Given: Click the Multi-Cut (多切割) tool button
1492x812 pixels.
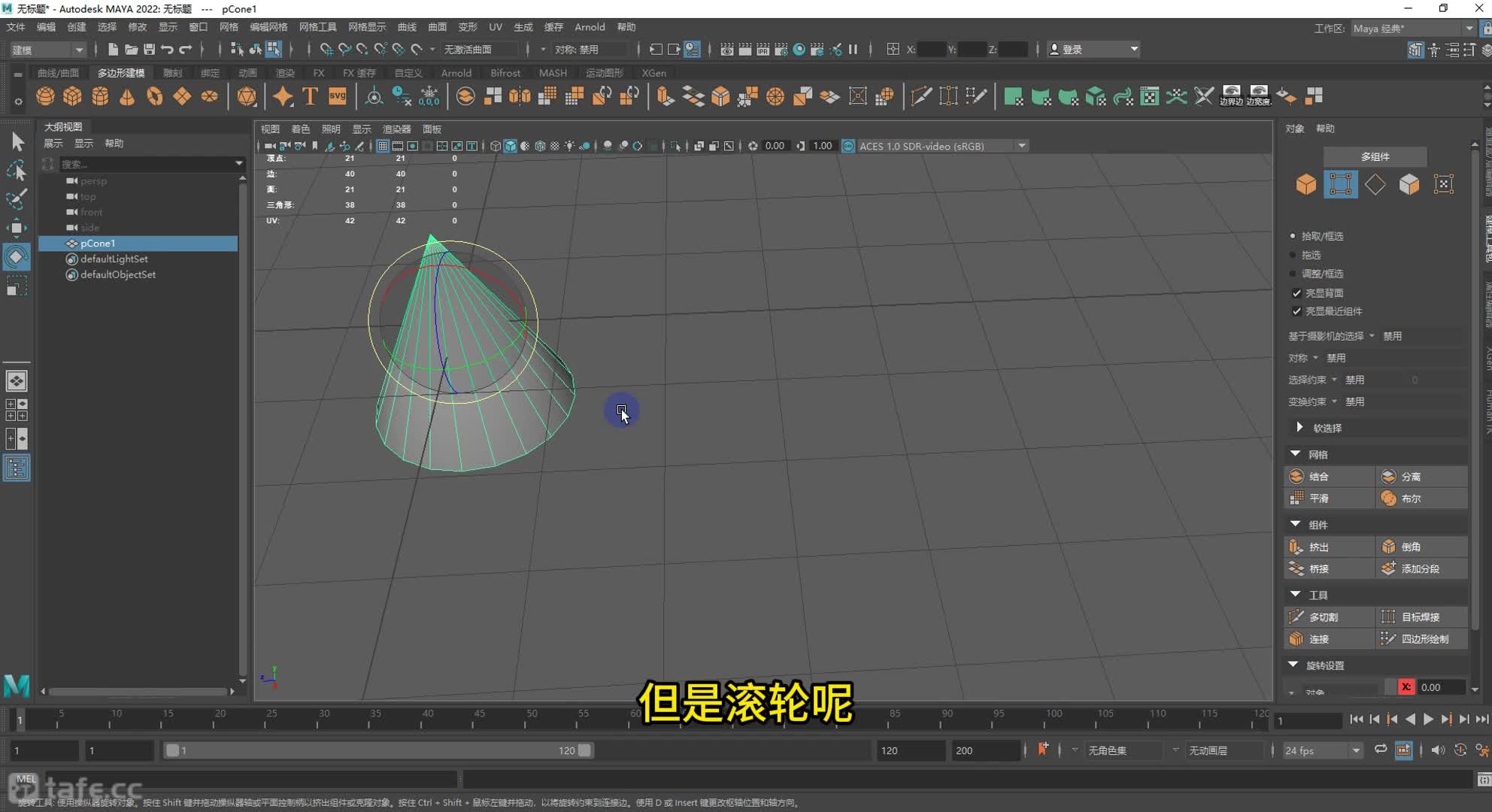Looking at the screenshot, I should tap(1330, 617).
